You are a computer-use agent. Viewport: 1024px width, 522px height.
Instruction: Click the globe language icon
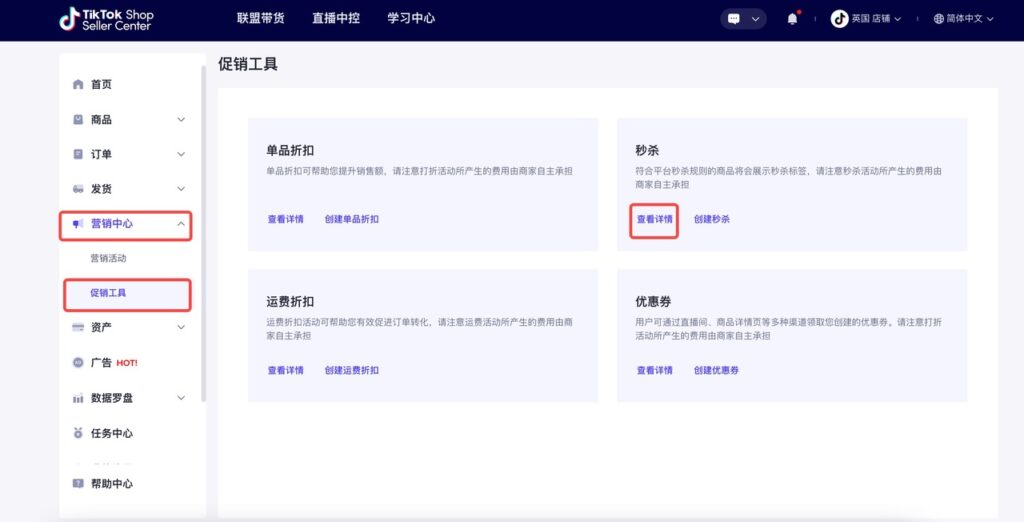point(938,19)
